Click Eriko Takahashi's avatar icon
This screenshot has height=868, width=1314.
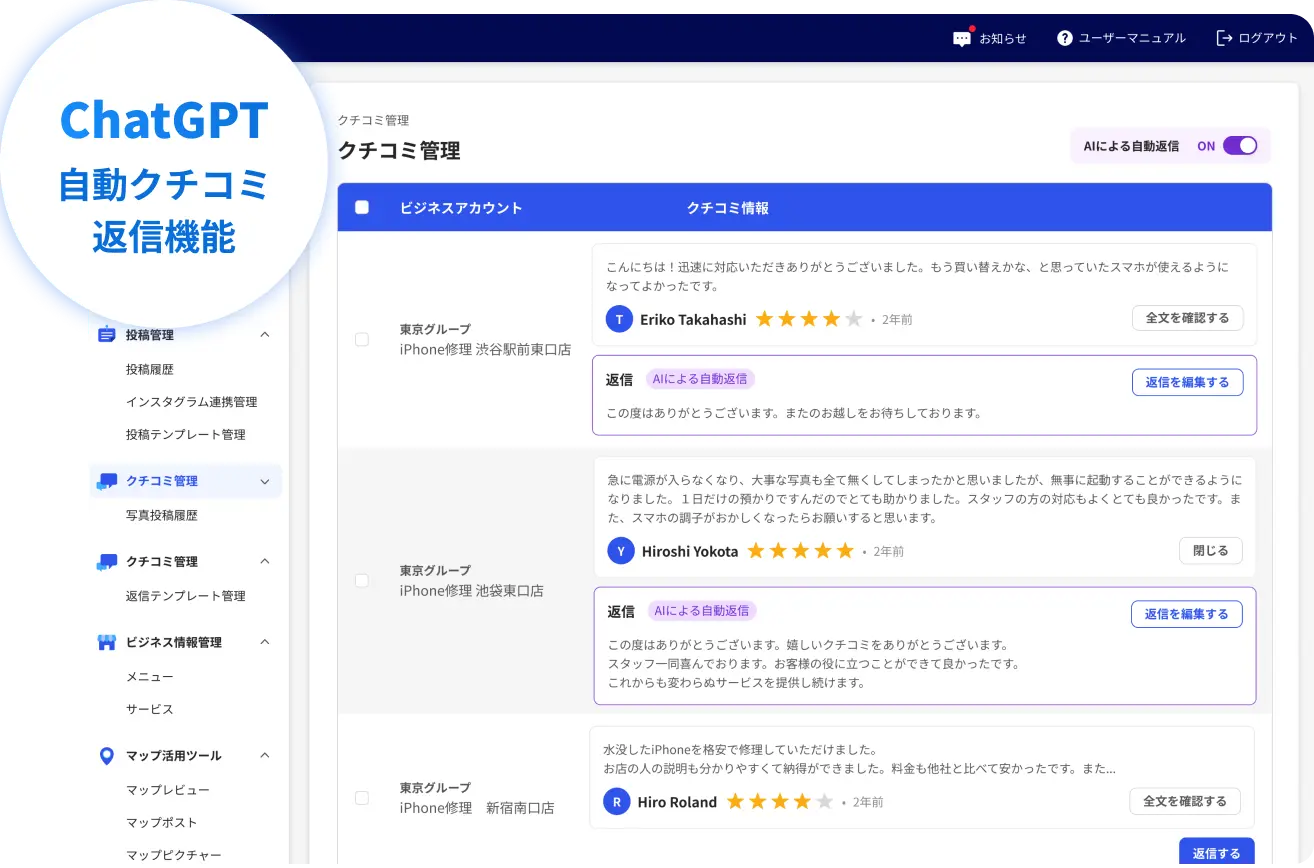click(x=619, y=318)
